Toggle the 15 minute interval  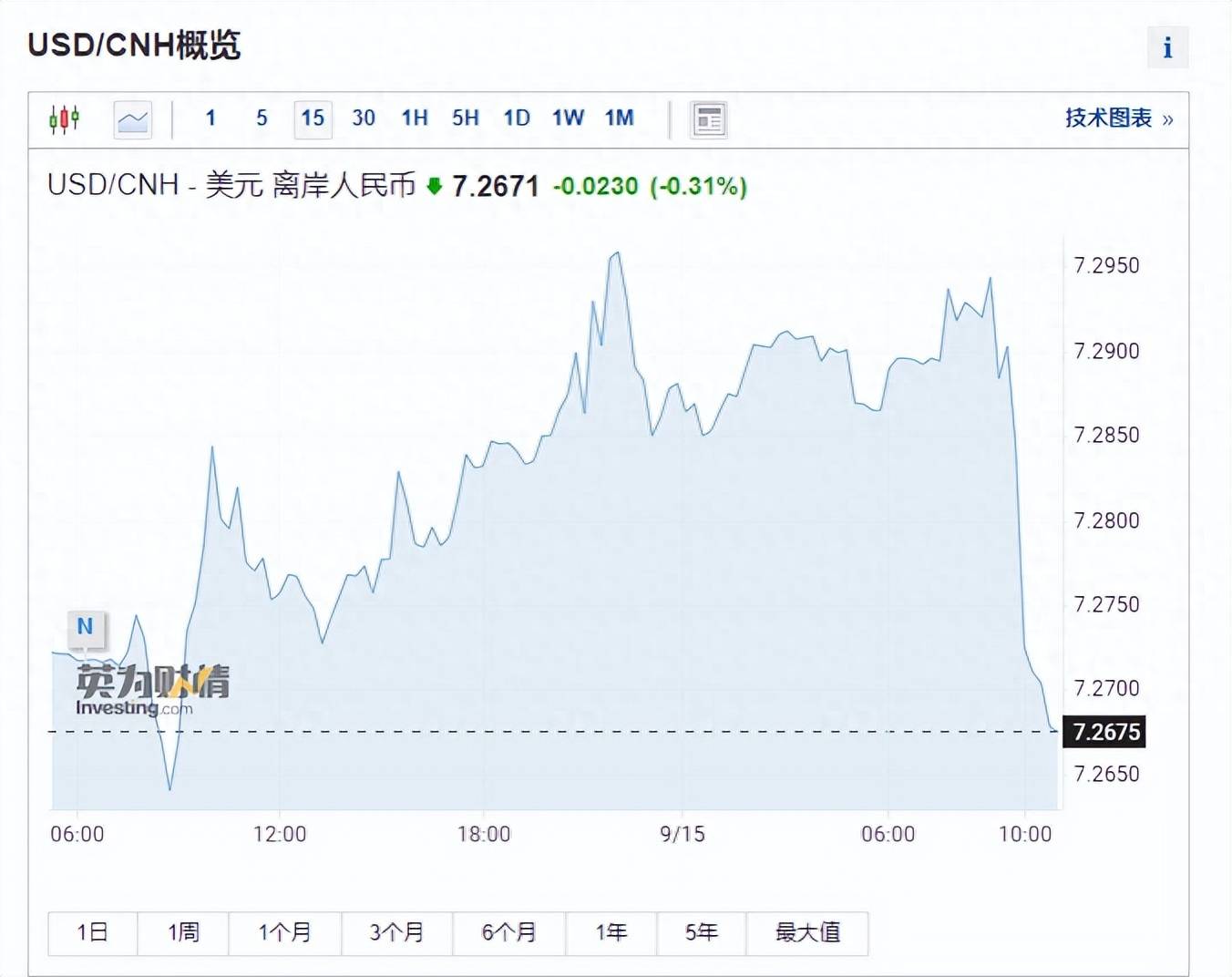click(313, 118)
